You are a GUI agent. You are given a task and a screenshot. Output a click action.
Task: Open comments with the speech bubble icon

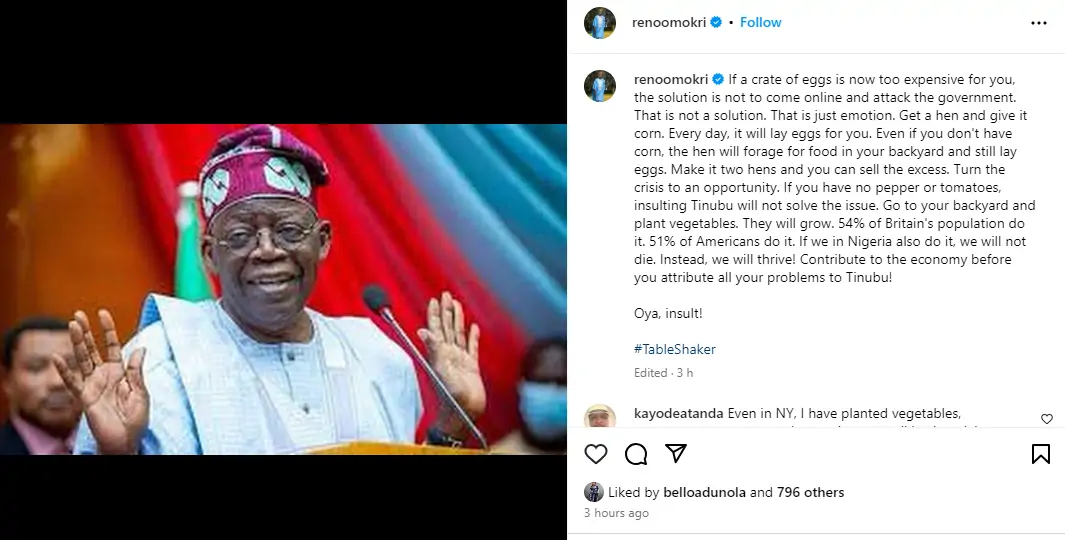[636, 454]
